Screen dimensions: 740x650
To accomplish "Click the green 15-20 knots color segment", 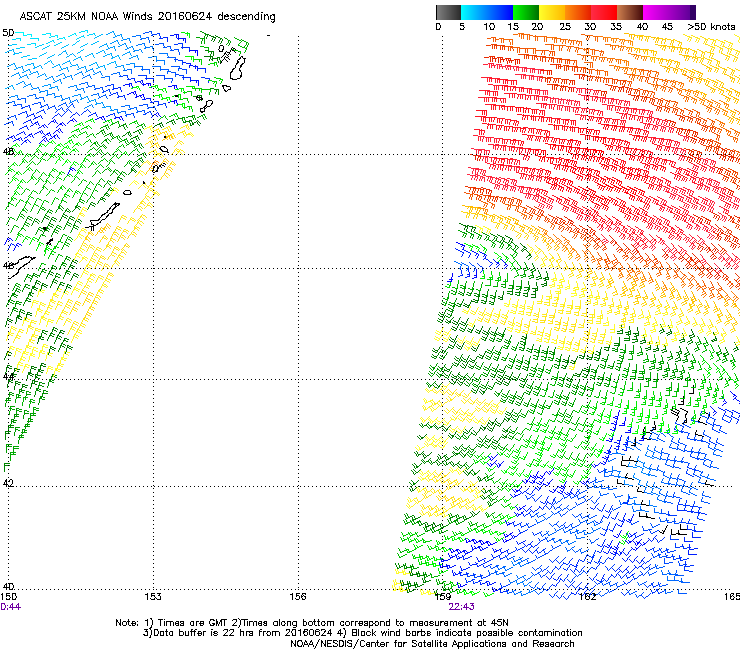I will (525, 12).
